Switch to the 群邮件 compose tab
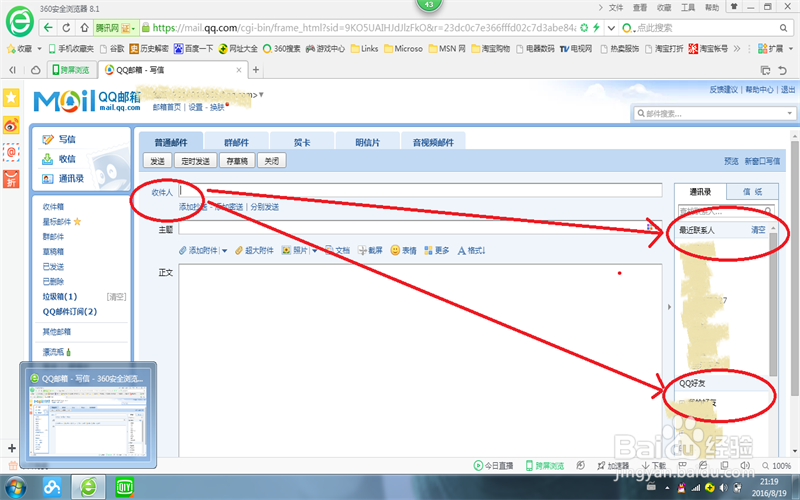800x500 pixels. pos(236,142)
